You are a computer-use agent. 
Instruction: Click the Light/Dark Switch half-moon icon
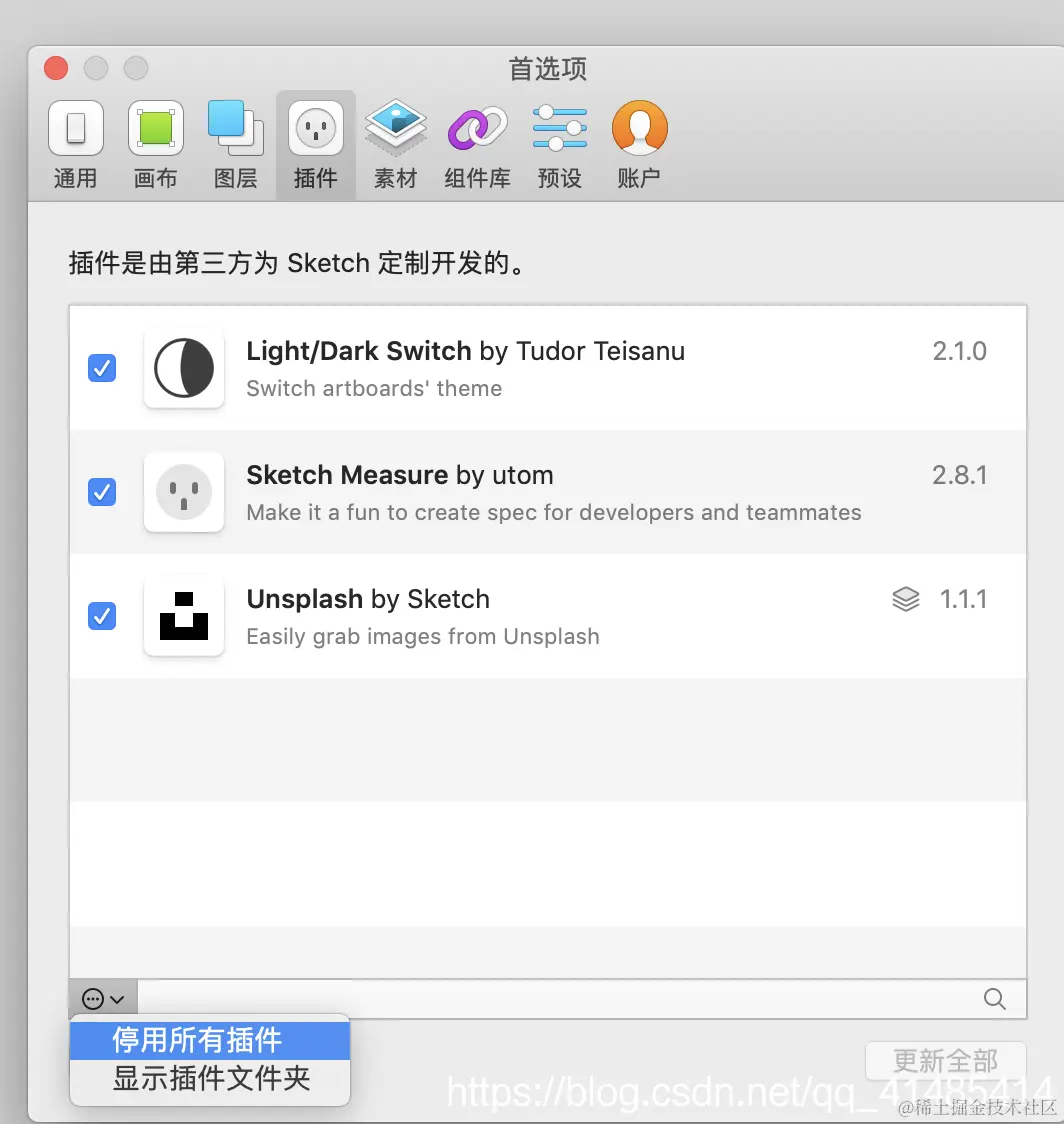tap(184, 368)
